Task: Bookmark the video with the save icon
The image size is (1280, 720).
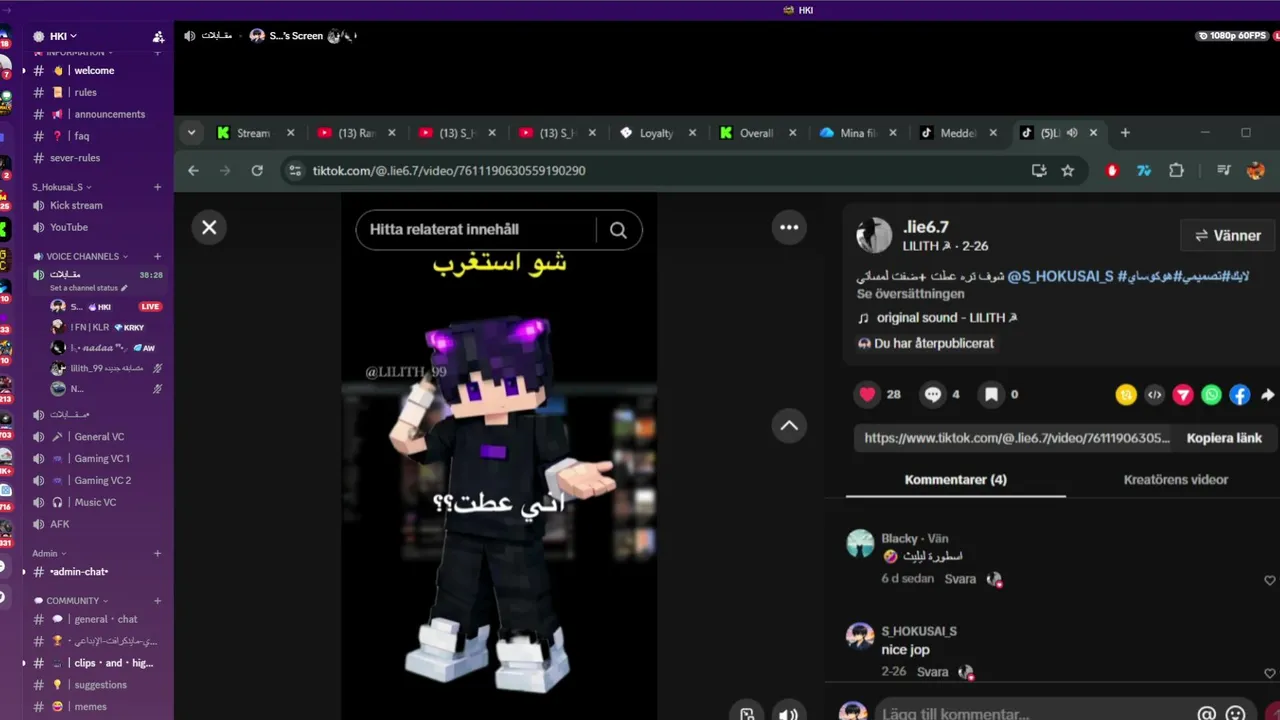Action: point(991,394)
